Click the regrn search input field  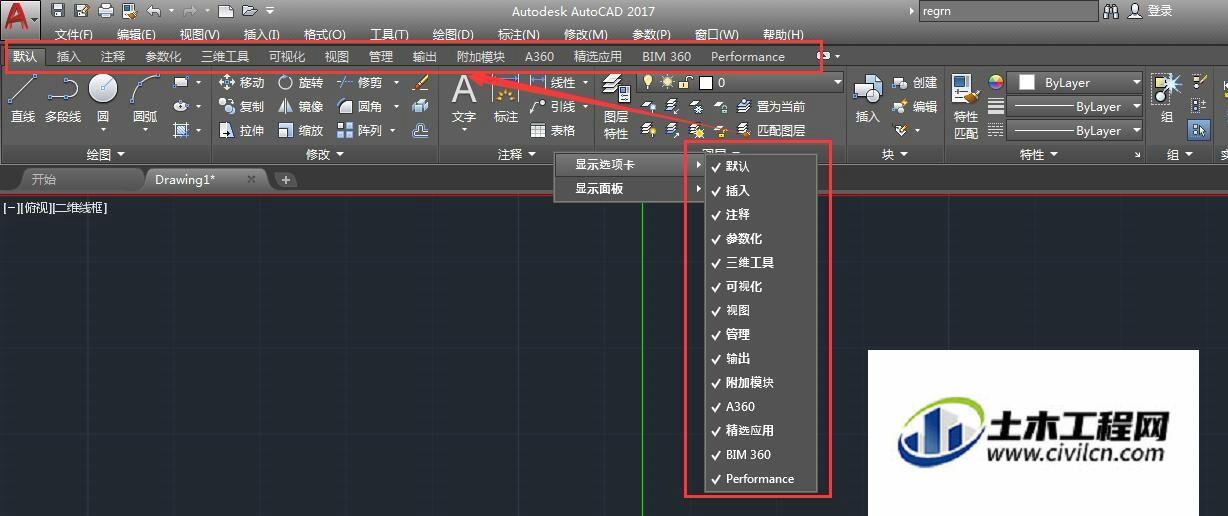(x=1007, y=11)
